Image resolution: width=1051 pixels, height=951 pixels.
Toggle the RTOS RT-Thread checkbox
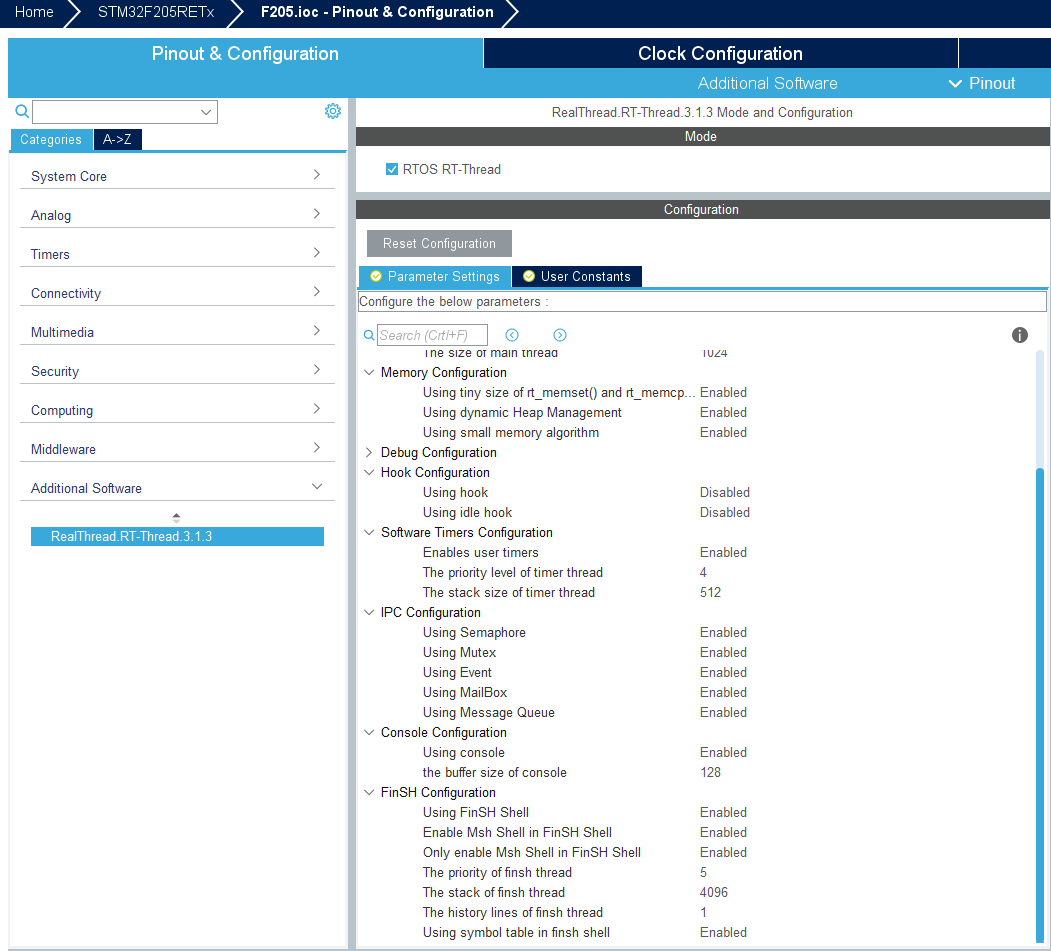[392, 170]
